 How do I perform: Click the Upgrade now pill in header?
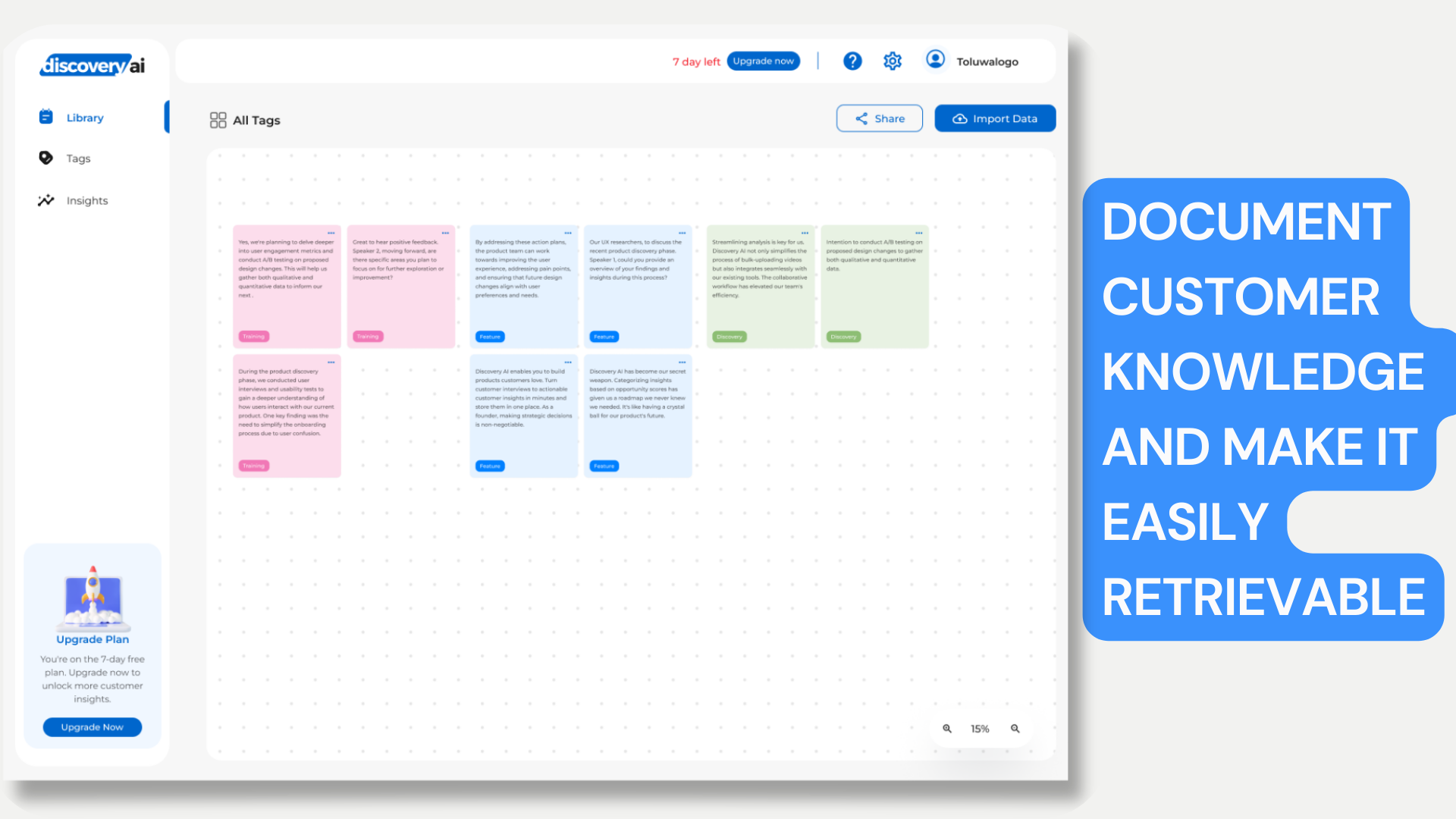click(763, 61)
